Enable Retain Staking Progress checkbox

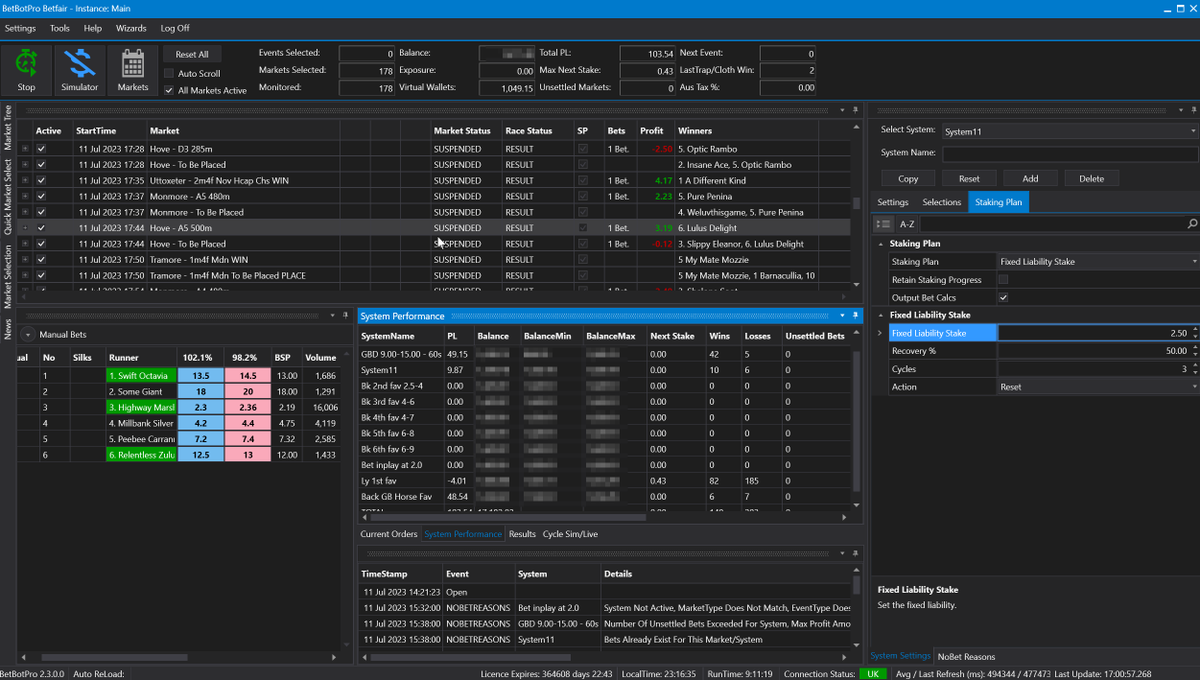1003,279
